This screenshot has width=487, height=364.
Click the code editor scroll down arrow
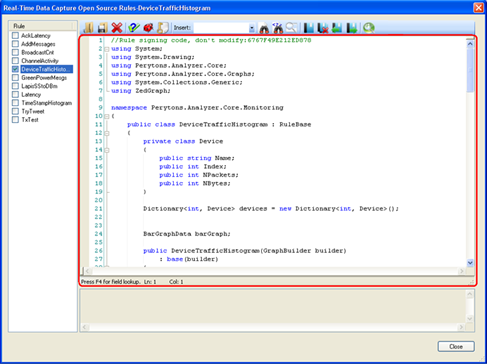pos(470,263)
